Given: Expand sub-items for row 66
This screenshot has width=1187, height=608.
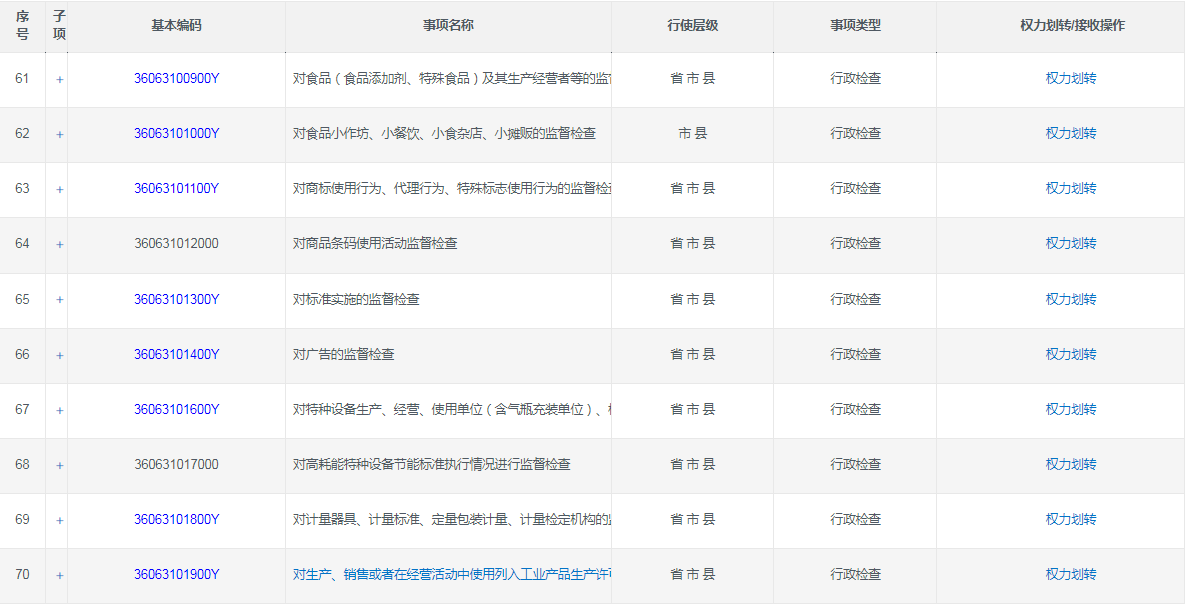Looking at the screenshot, I should point(60,355).
